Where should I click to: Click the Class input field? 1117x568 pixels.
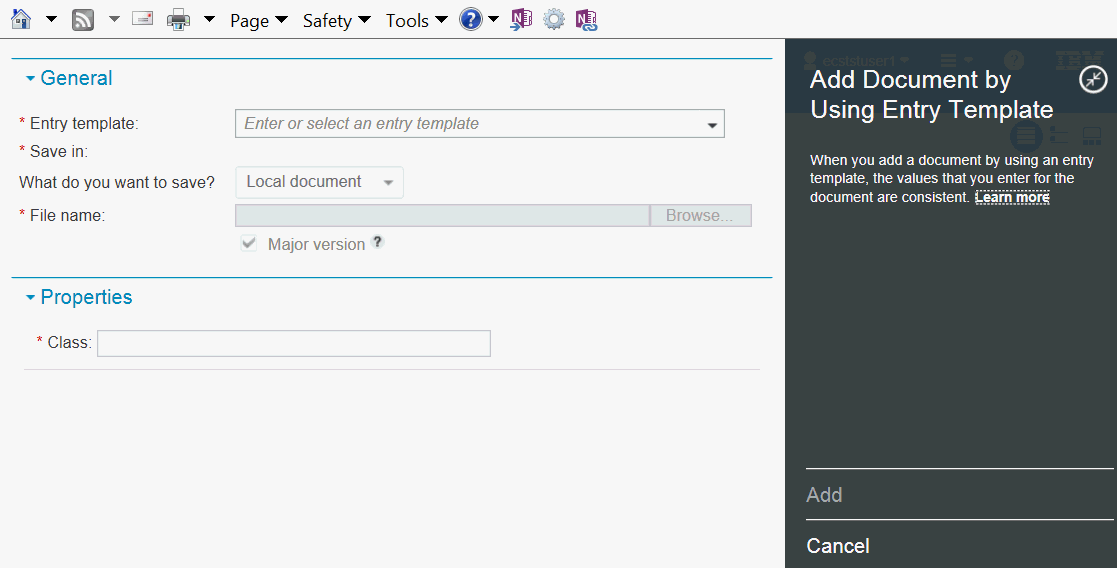[x=293, y=343]
